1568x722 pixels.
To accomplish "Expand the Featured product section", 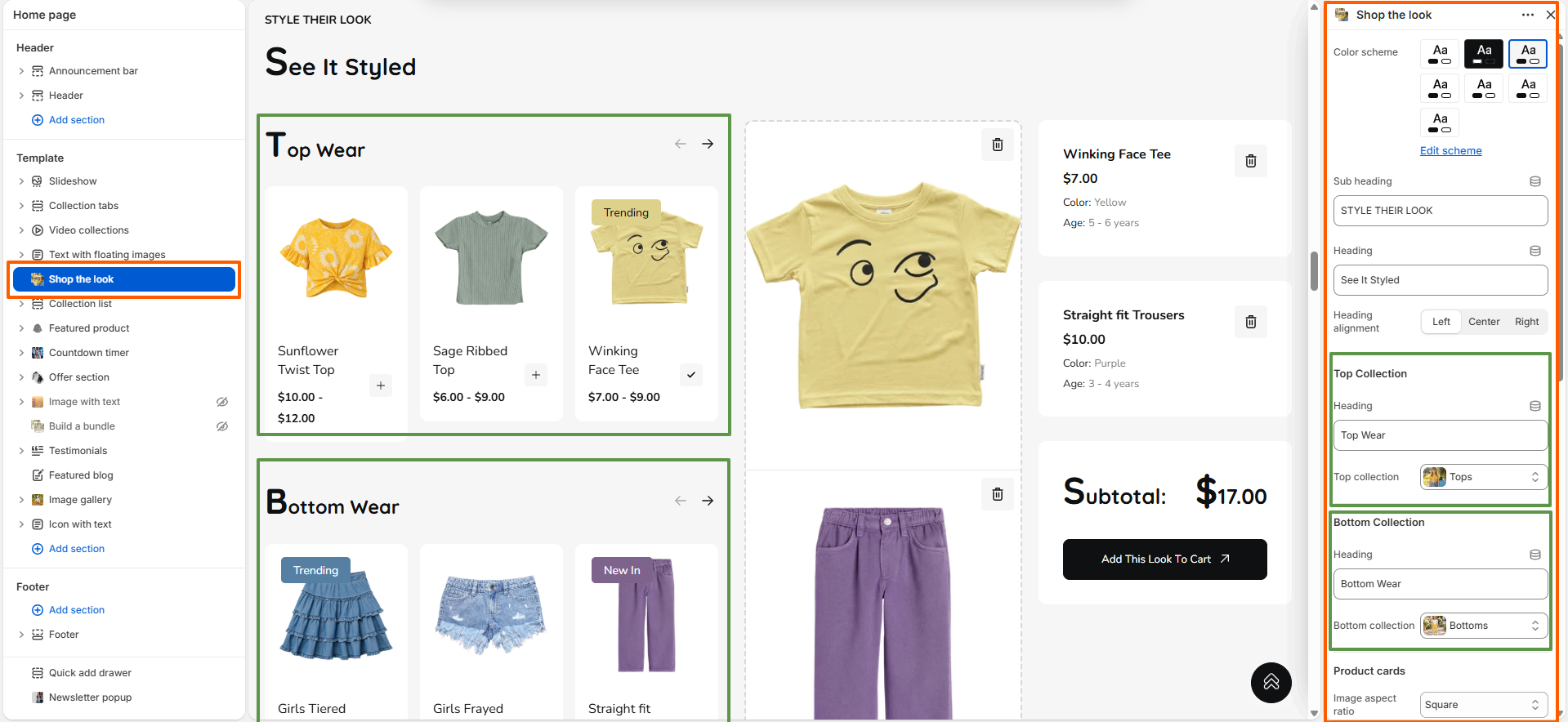I will pyautogui.click(x=21, y=328).
